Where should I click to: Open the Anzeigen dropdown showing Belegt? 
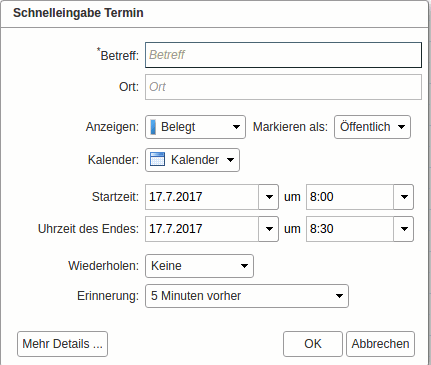click(x=195, y=127)
